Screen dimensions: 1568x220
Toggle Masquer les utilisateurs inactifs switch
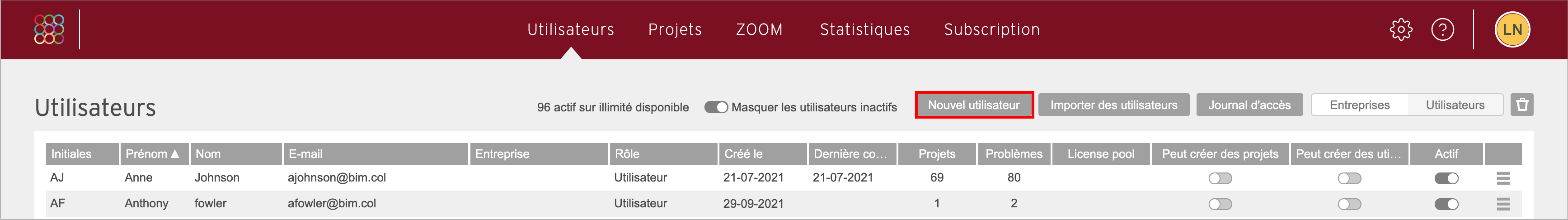tap(716, 107)
